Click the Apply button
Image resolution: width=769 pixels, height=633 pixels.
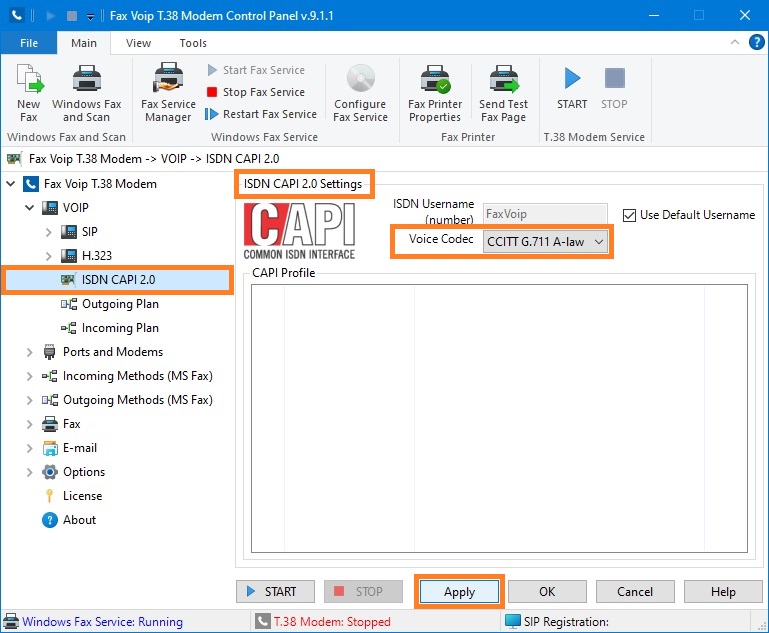coord(460,592)
